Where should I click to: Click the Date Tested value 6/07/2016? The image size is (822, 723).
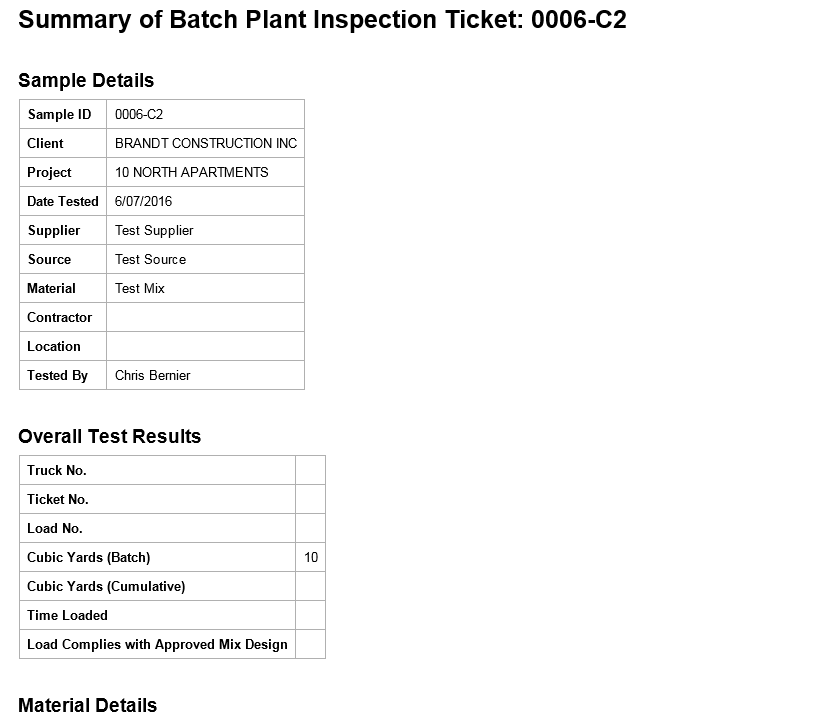click(143, 201)
